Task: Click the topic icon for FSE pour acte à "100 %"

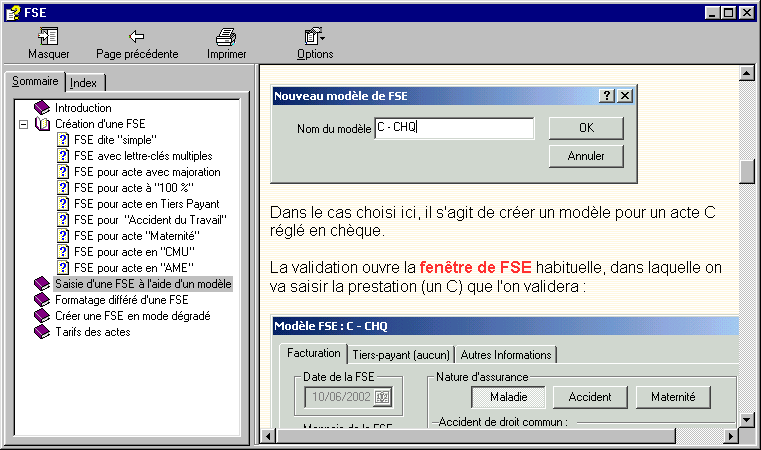Action: point(63,188)
